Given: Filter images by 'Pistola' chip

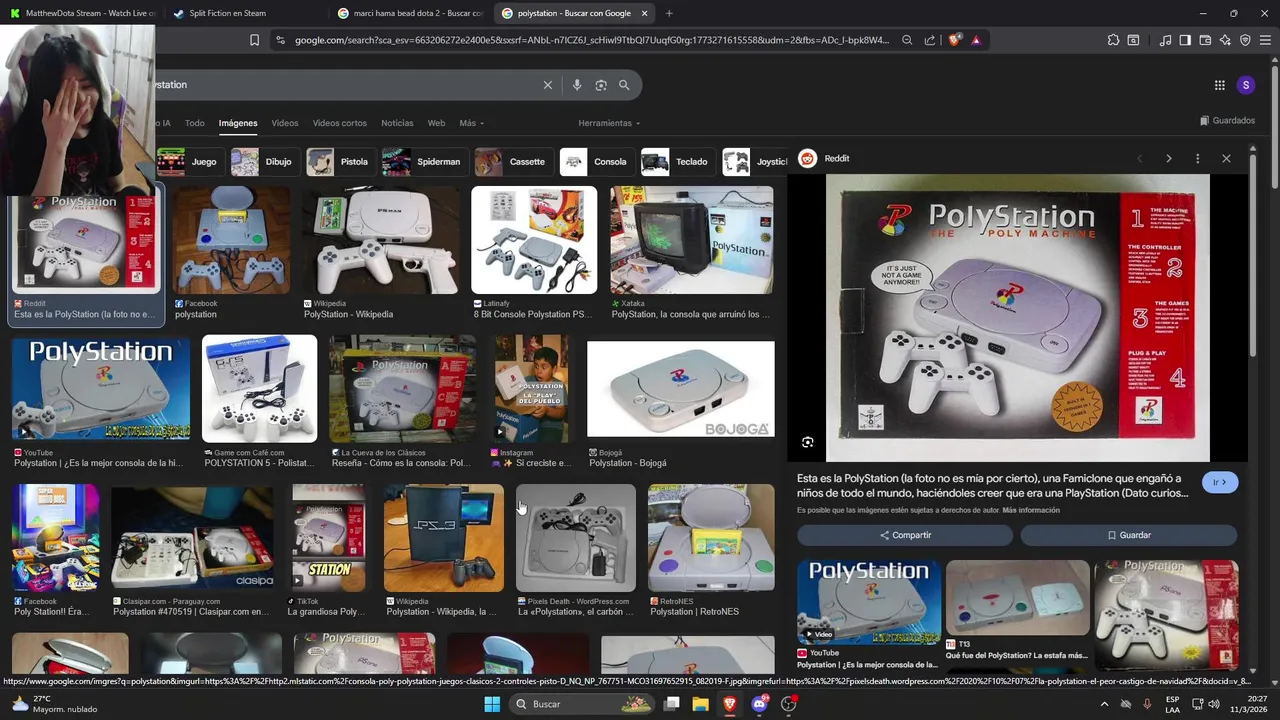Looking at the screenshot, I should point(340,162).
